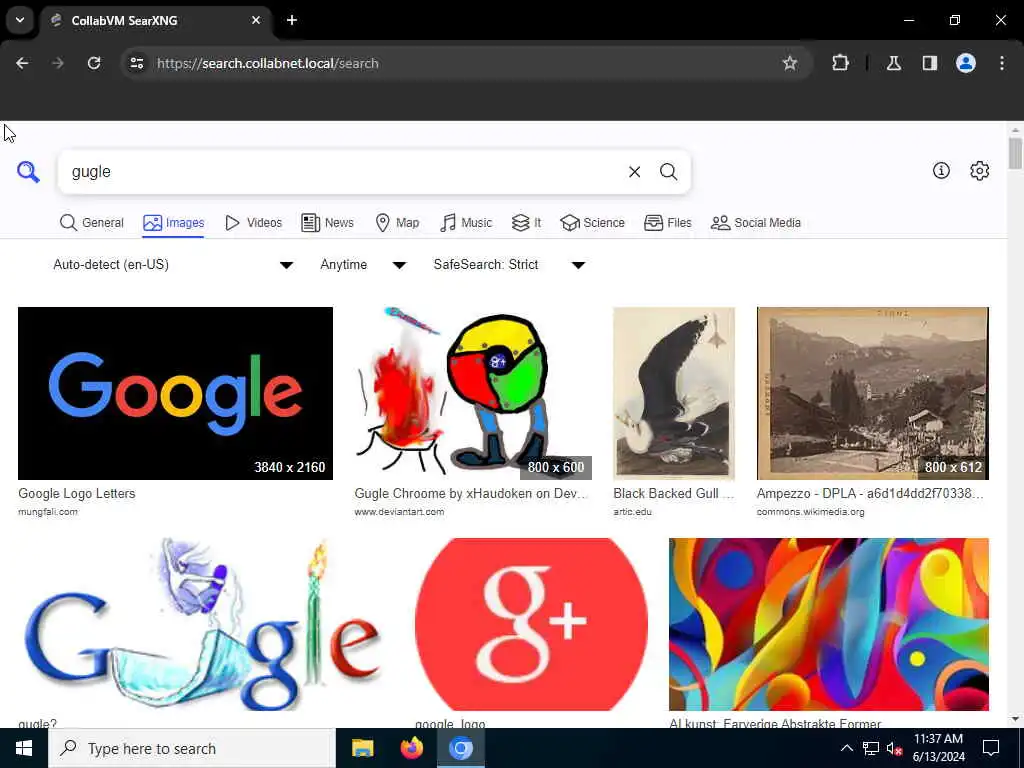
Task: Open the Chrome three-dot menu
Action: 1002,63
